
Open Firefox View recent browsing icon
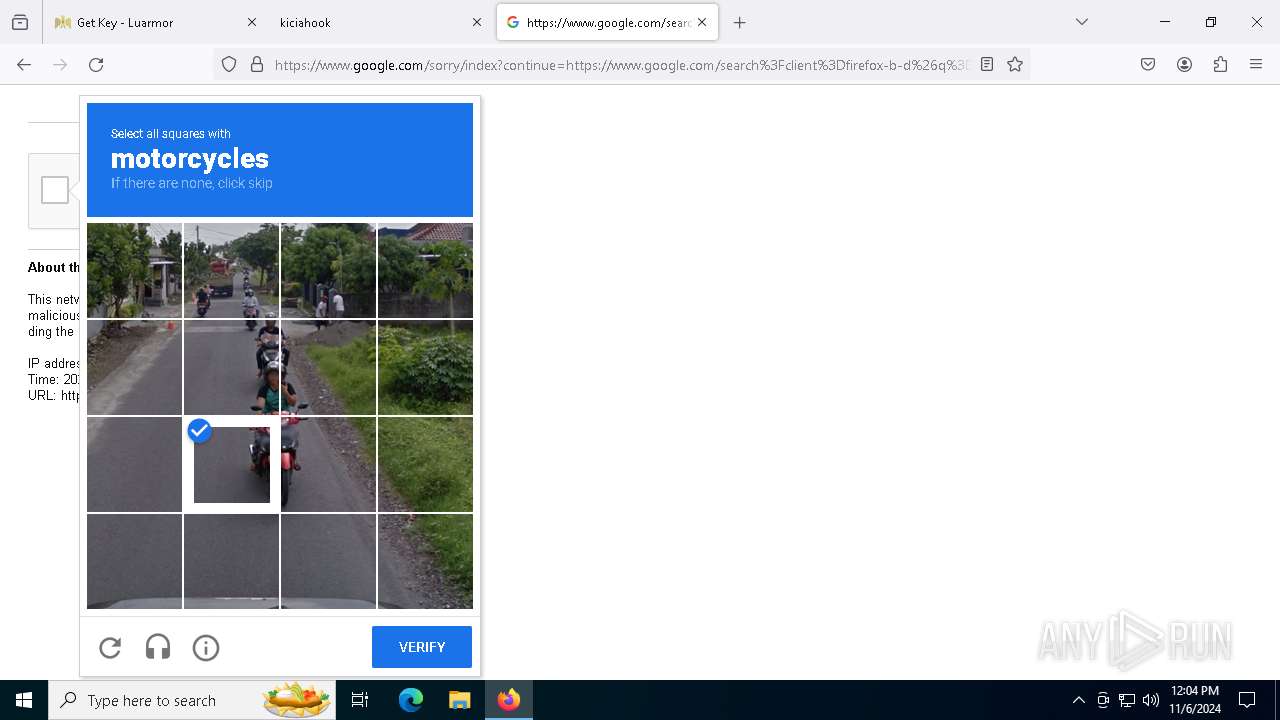tap(20, 22)
